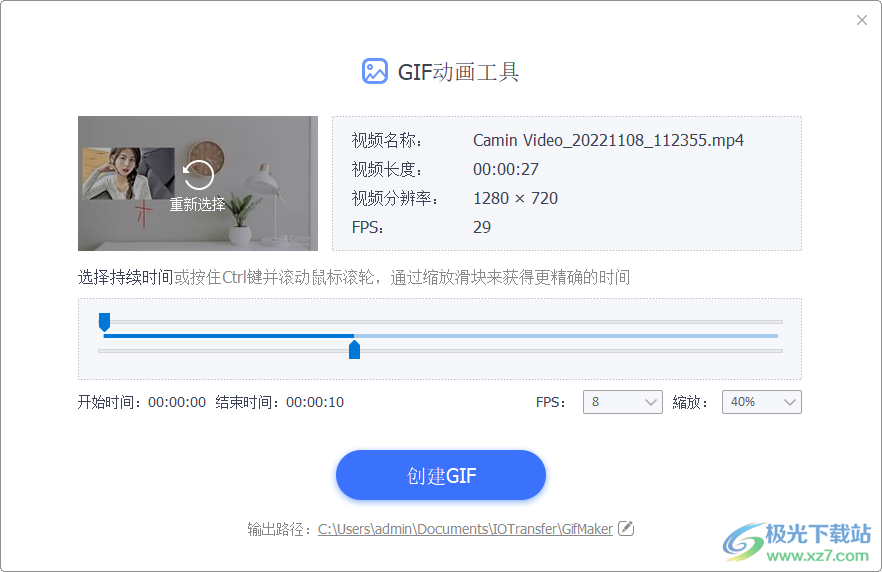
Task: Click the edit output path pencil icon
Action: point(626,528)
